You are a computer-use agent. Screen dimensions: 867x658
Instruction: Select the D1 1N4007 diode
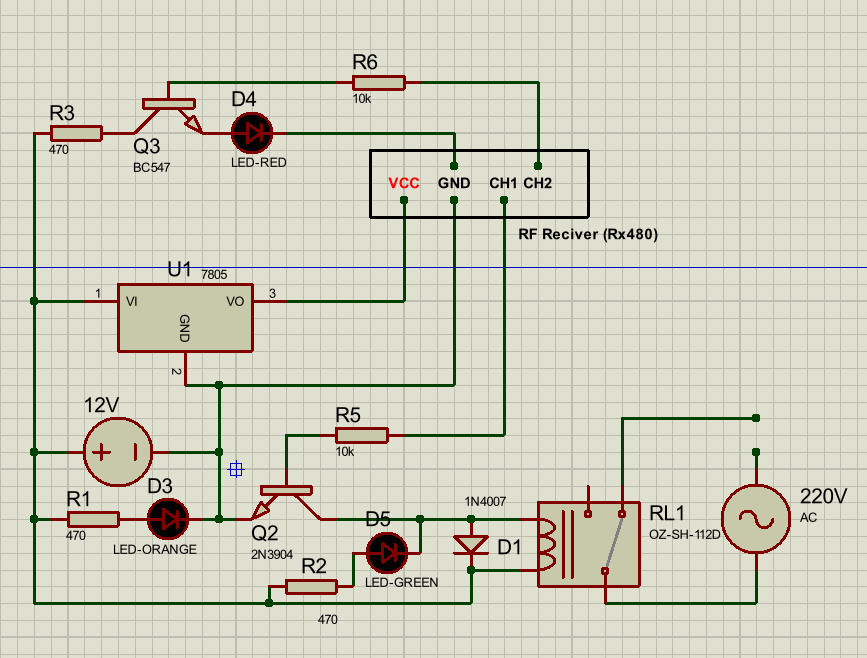(x=471, y=545)
